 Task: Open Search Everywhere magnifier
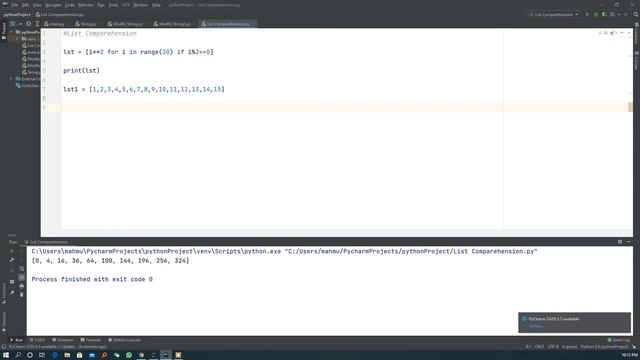tap(636, 14)
